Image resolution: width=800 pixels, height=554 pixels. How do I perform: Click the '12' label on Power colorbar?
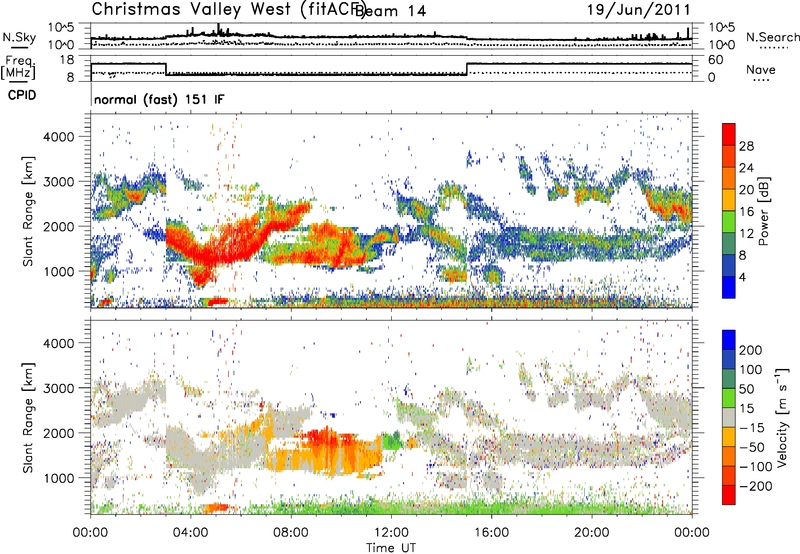746,234
